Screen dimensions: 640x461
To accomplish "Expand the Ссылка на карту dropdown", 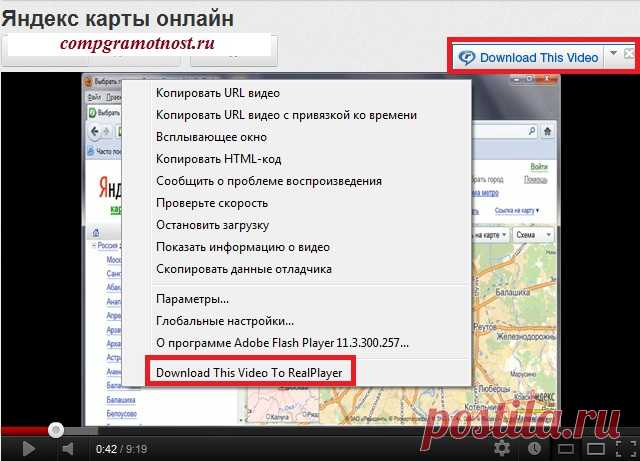I will pos(517,210).
